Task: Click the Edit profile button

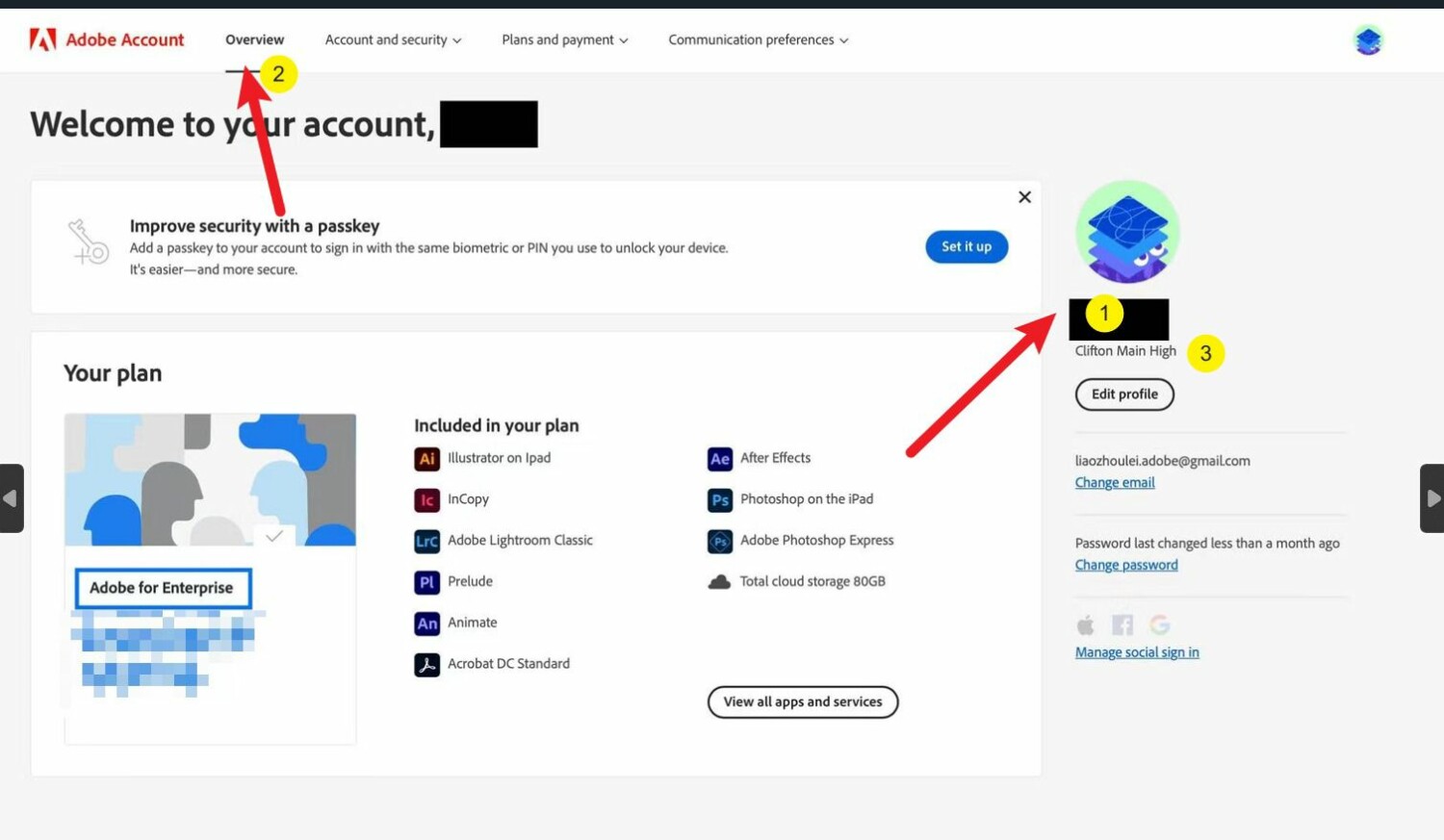Action: tap(1124, 395)
